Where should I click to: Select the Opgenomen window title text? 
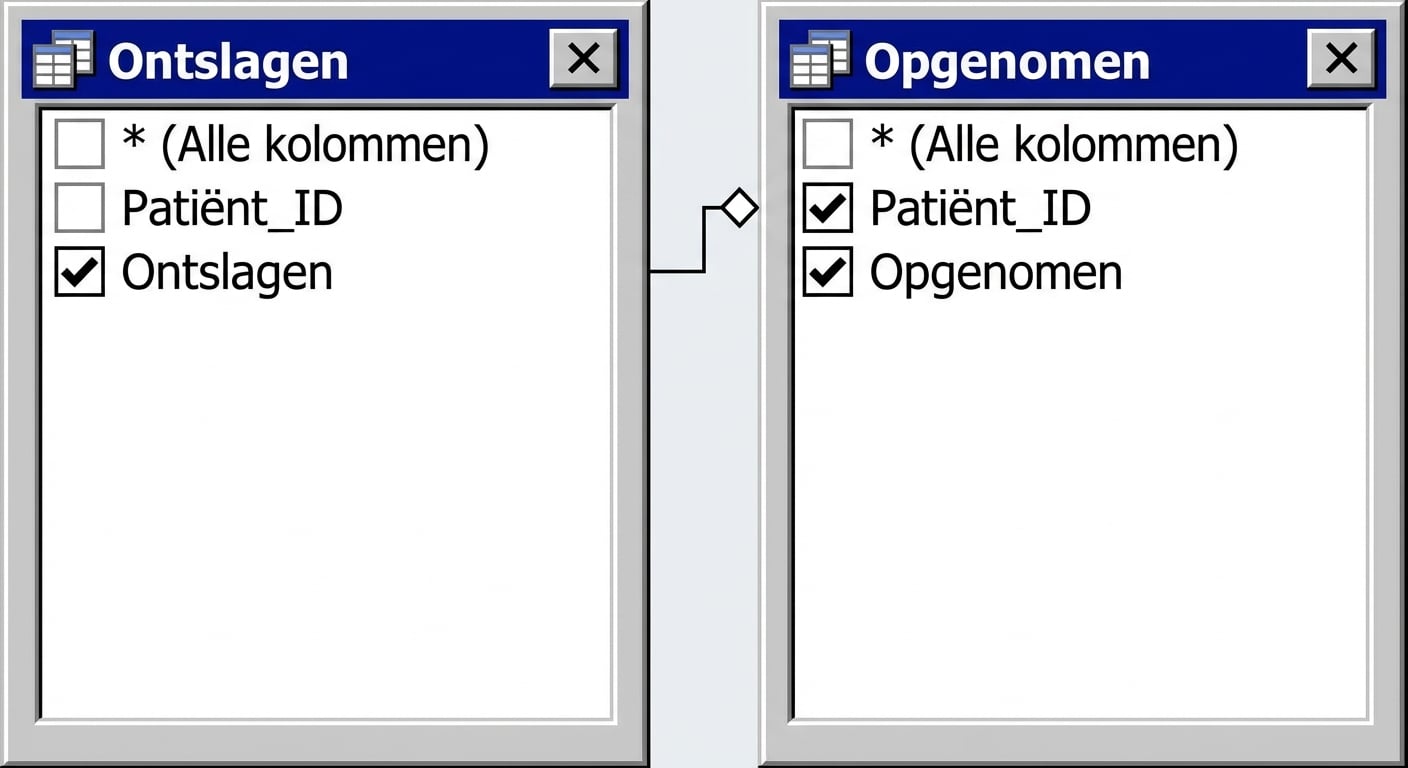1007,62
